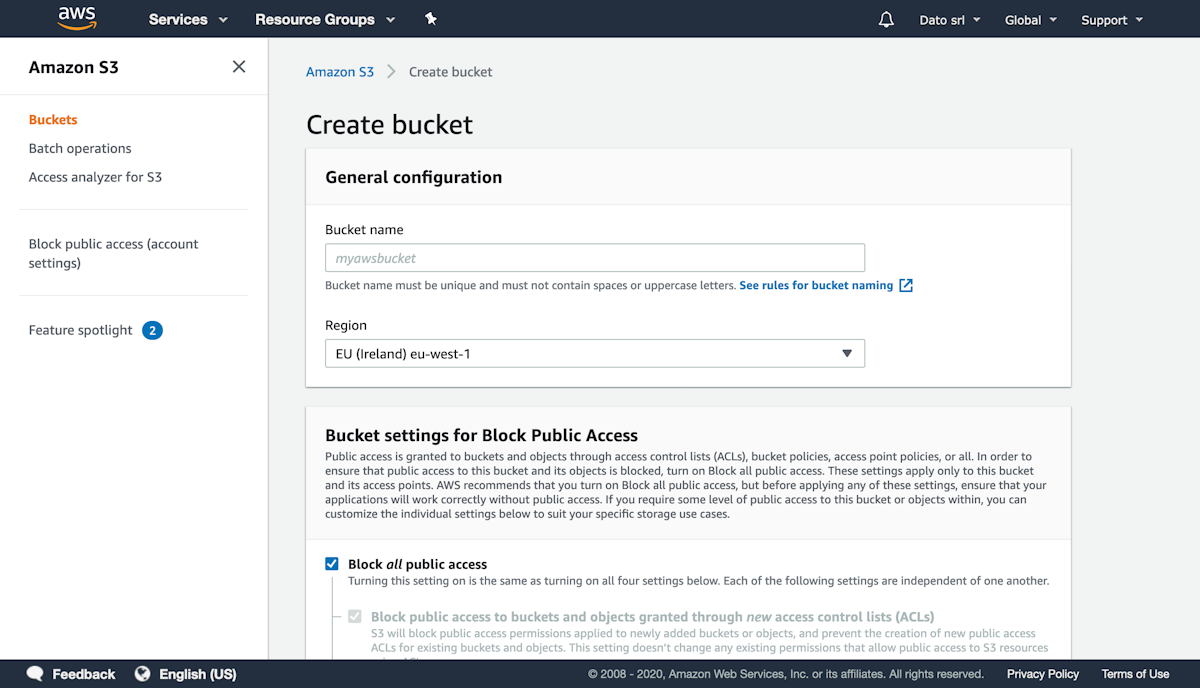1200x688 pixels.
Task: Click the Feature spotlight badge number
Action: [152, 330]
